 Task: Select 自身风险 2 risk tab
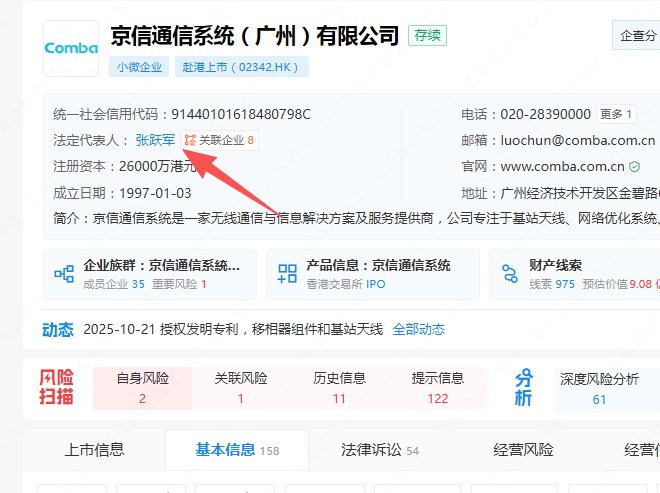point(143,388)
